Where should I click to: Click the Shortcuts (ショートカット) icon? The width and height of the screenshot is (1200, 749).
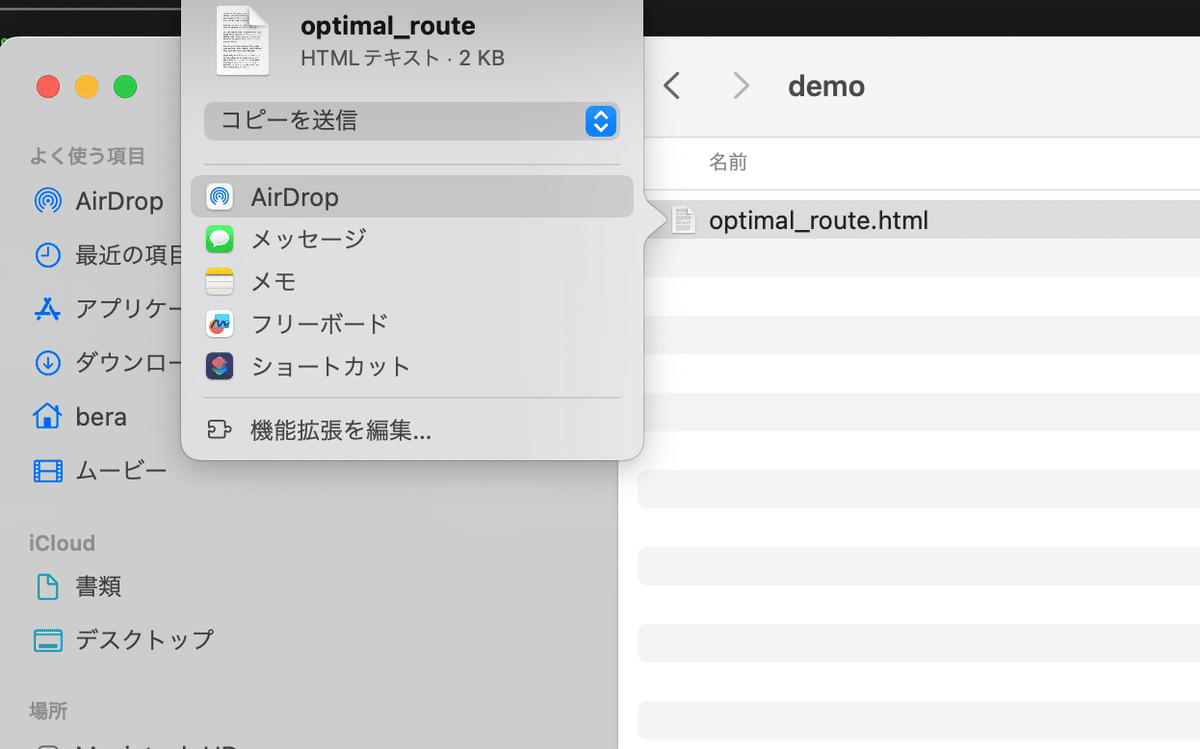pyautogui.click(x=219, y=367)
